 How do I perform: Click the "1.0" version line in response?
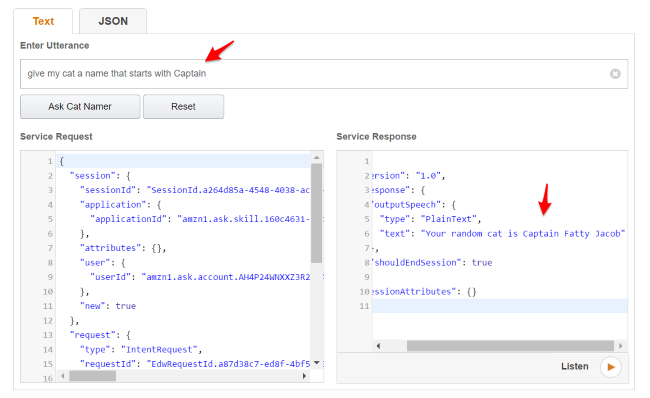408,176
